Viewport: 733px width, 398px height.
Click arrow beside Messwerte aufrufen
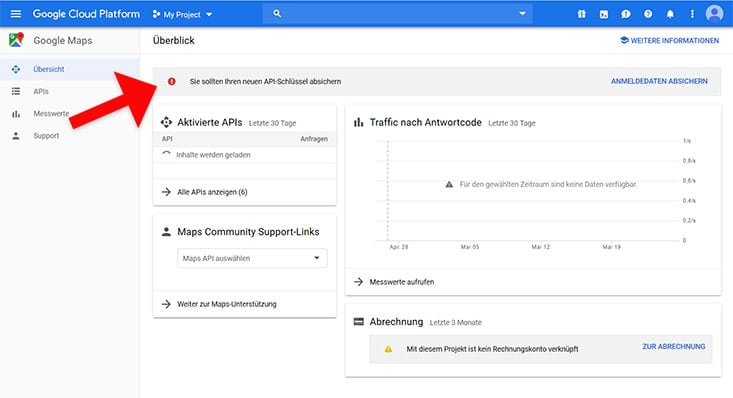point(359,282)
